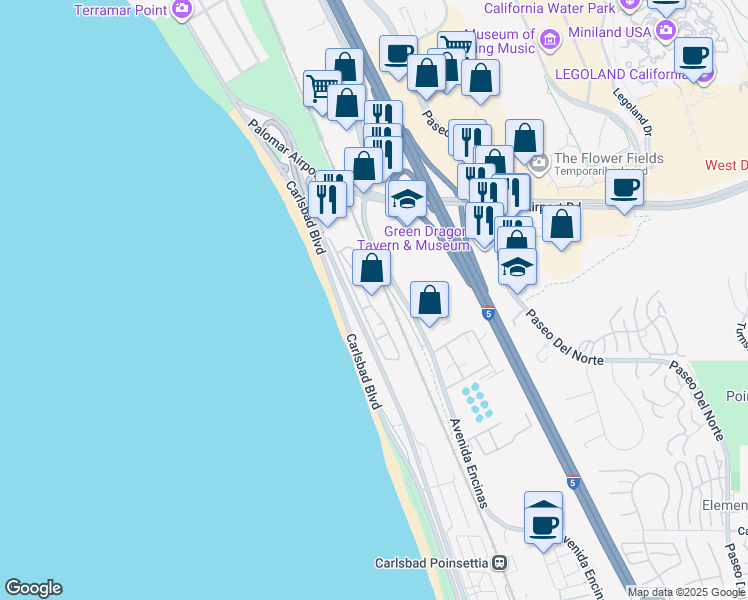The image size is (748, 600).
Task: Select The Flower Fields text label
Action: (x=609, y=158)
